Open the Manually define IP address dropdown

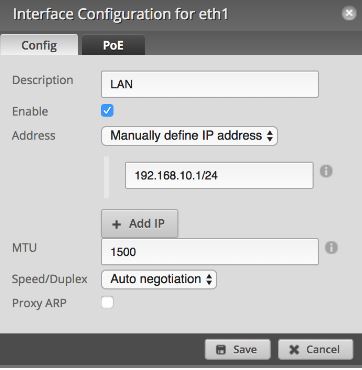[189, 136]
